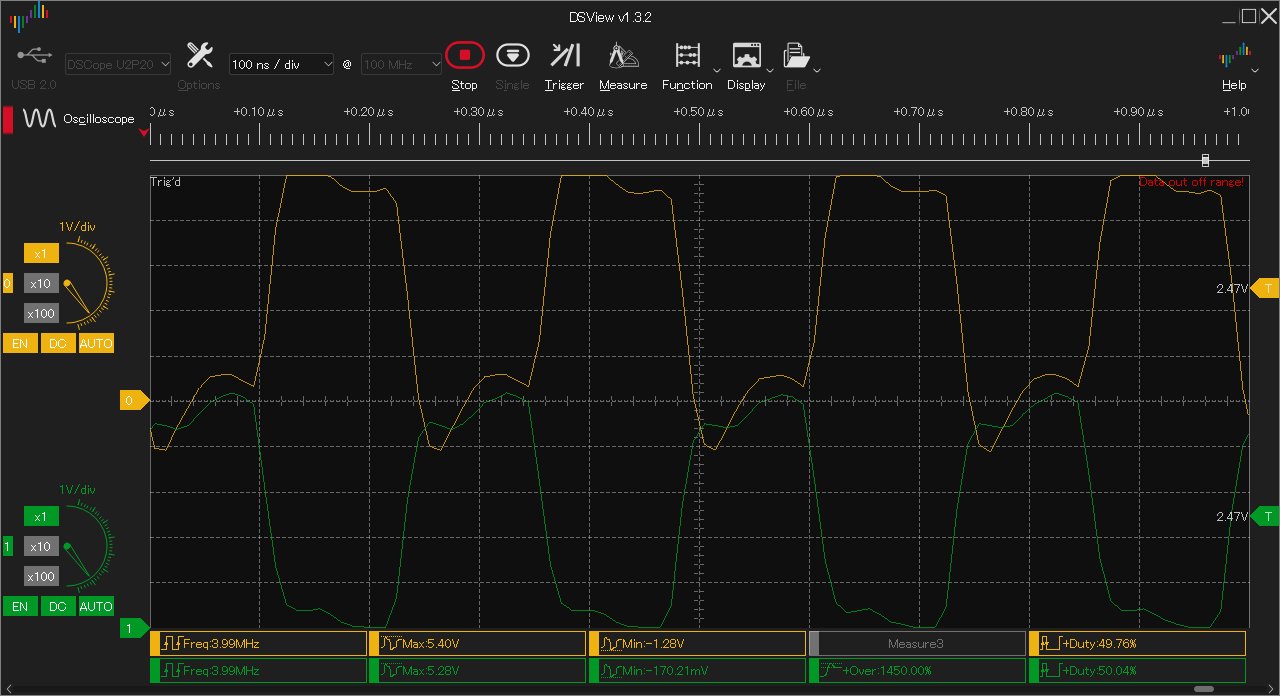Screen dimensions: 1280x696
Task: Click the yellow +Duty:49.76% measurement
Action: 1137,643
